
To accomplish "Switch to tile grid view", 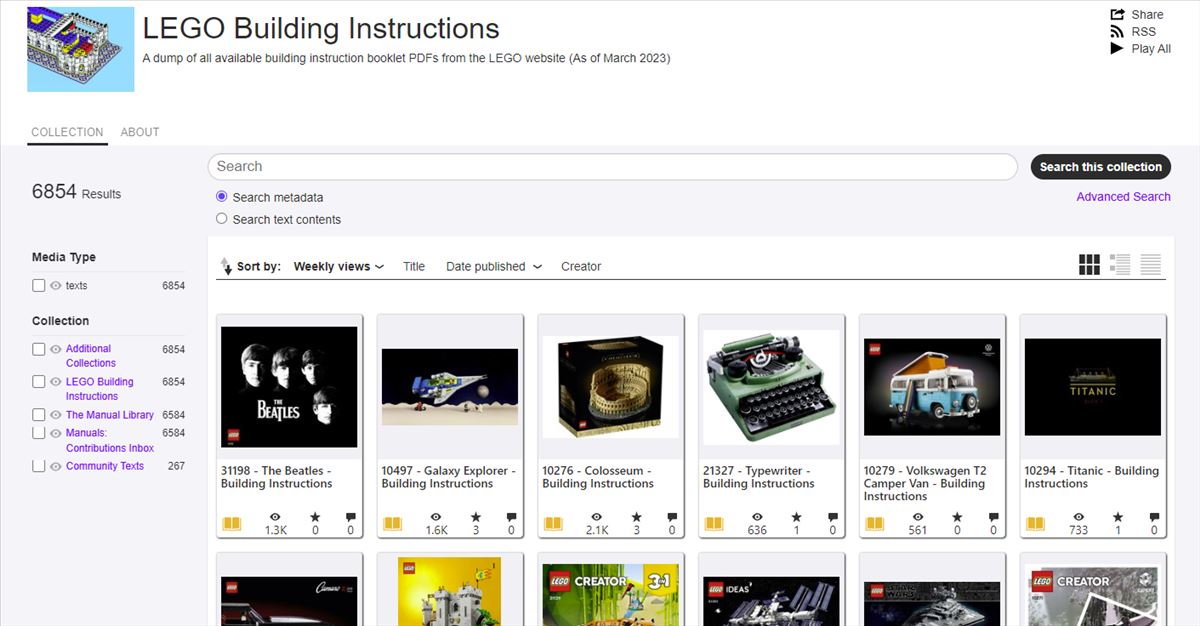I will point(1089,265).
